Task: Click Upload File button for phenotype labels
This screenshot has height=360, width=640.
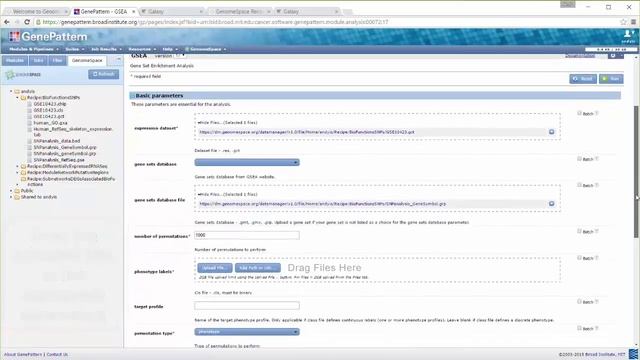Action: coord(215,268)
